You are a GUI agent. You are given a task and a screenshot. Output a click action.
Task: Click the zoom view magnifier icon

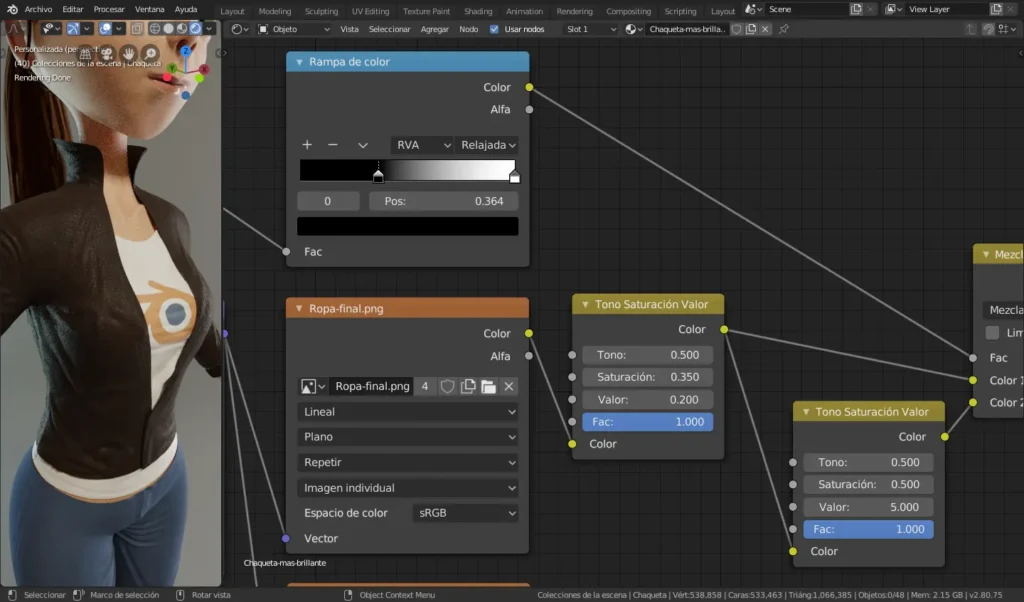(150, 53)
